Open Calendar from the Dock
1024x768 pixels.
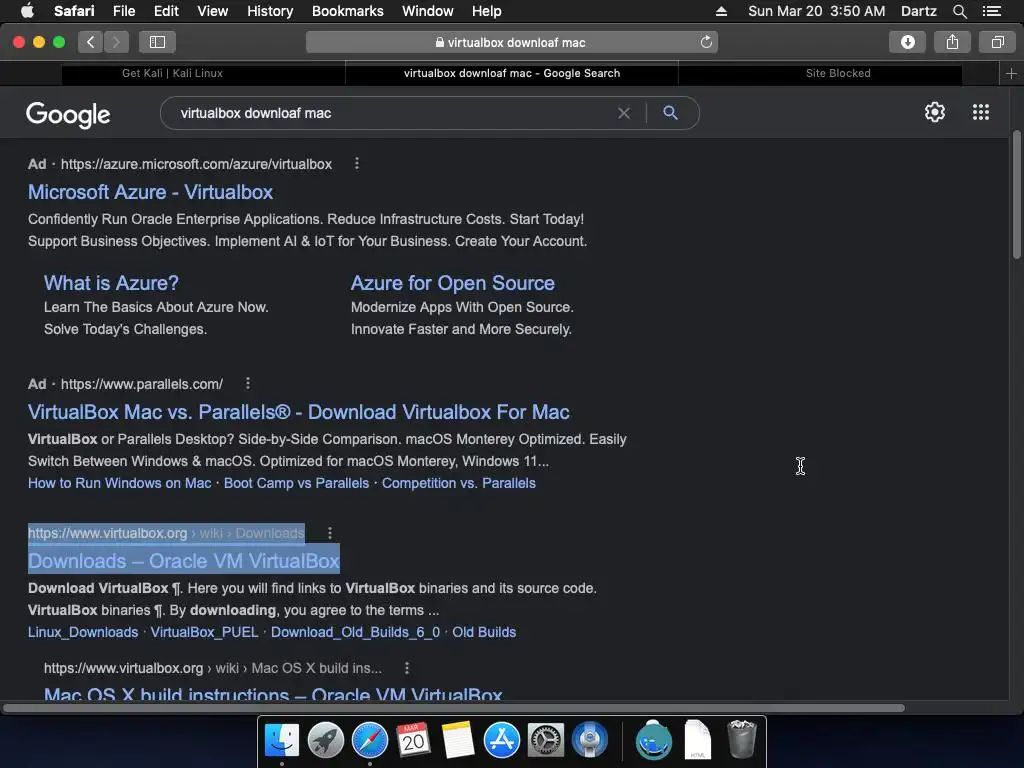(x=413, y=741)
